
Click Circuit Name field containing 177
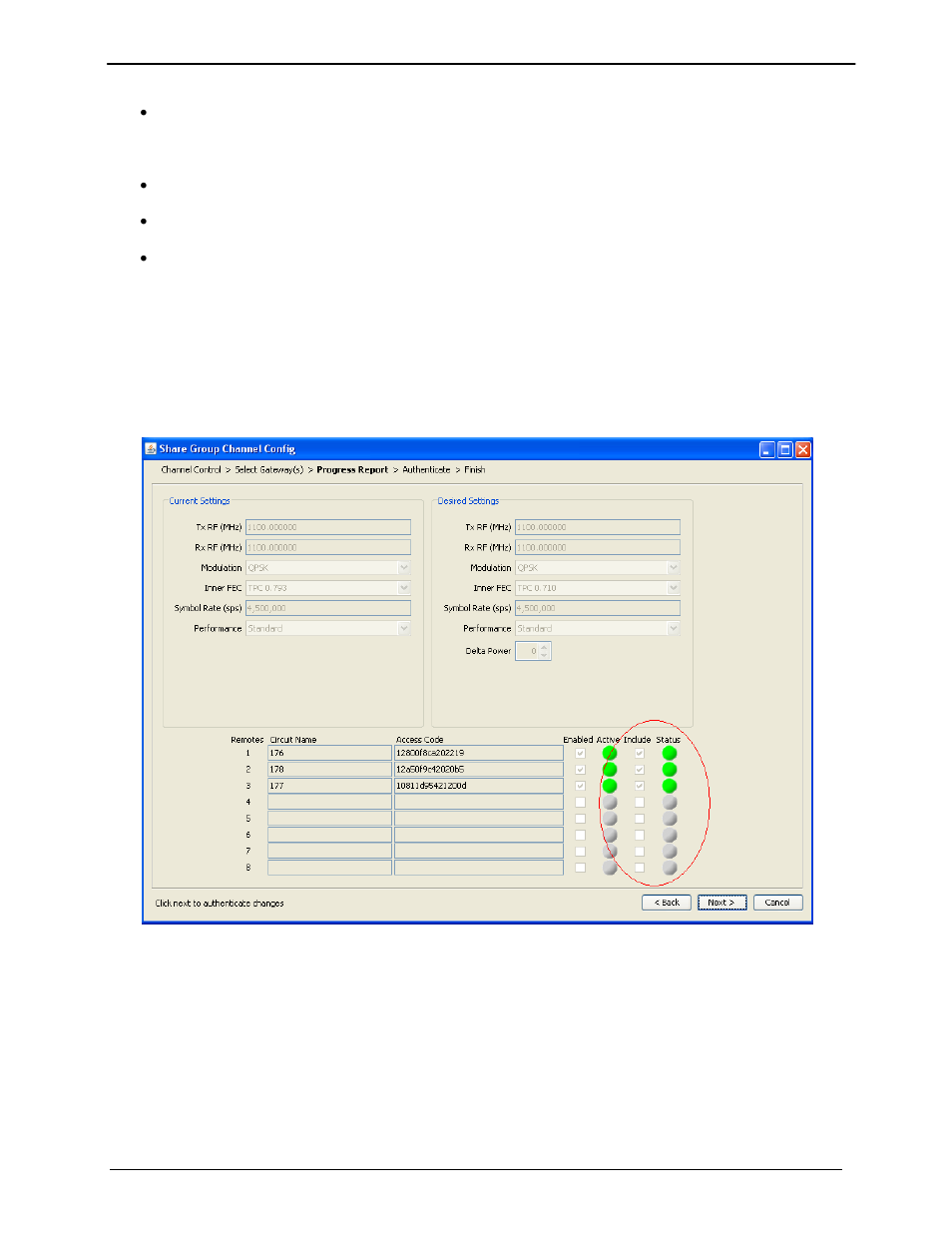[329, 786]
